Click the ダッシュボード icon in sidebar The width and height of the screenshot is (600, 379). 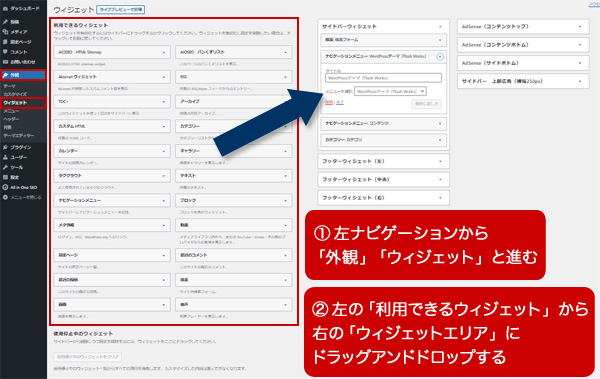click(5, 8)
